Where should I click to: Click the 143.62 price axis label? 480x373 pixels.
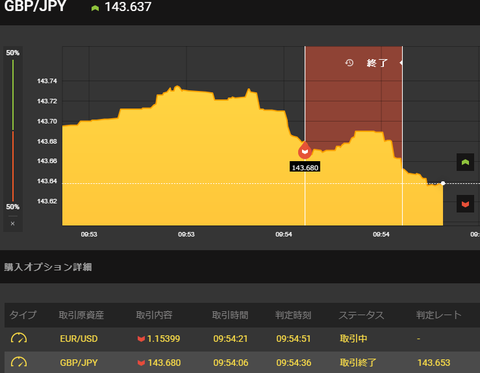point(47,201)
